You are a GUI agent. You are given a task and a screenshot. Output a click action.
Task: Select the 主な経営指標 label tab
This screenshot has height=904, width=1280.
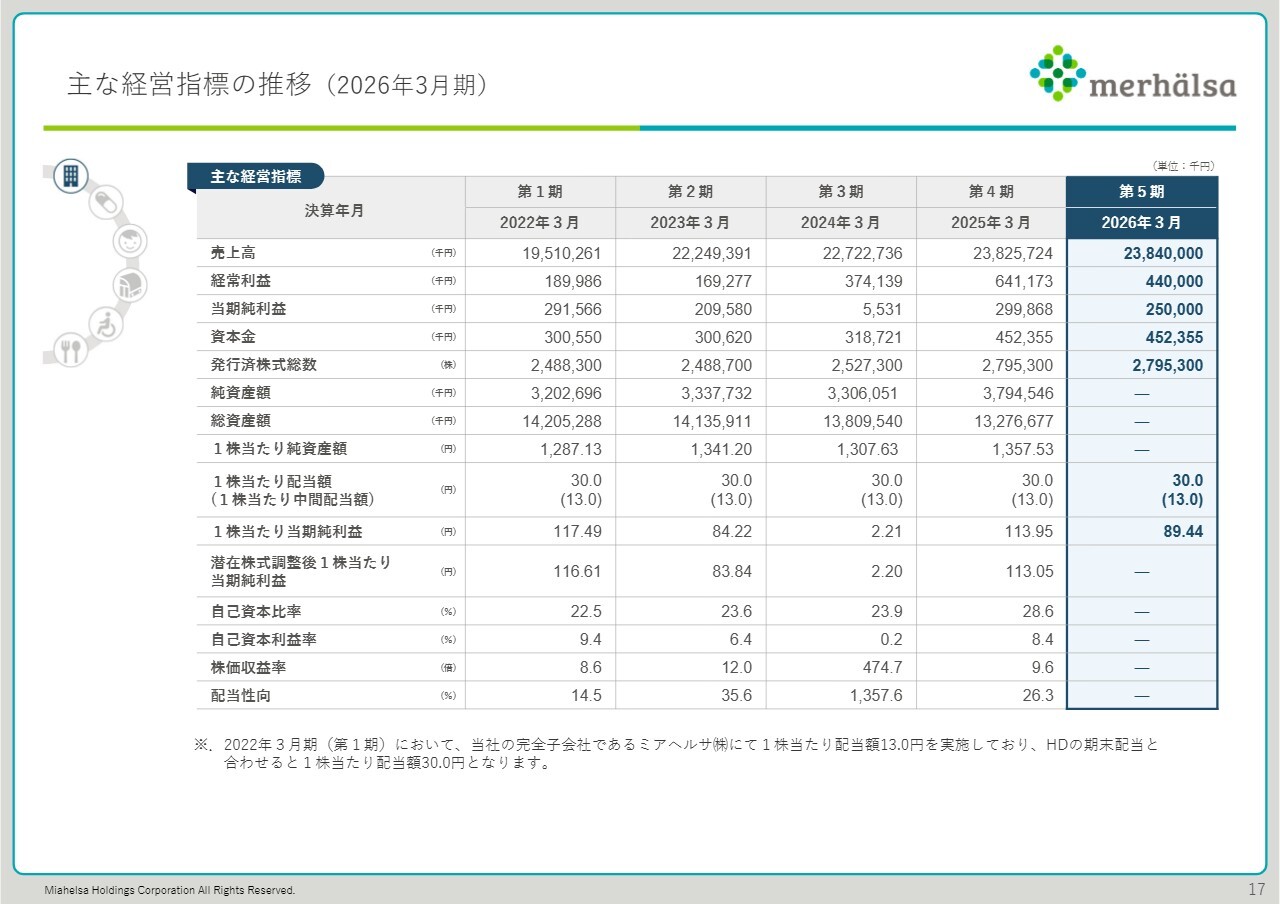(256, 176)
